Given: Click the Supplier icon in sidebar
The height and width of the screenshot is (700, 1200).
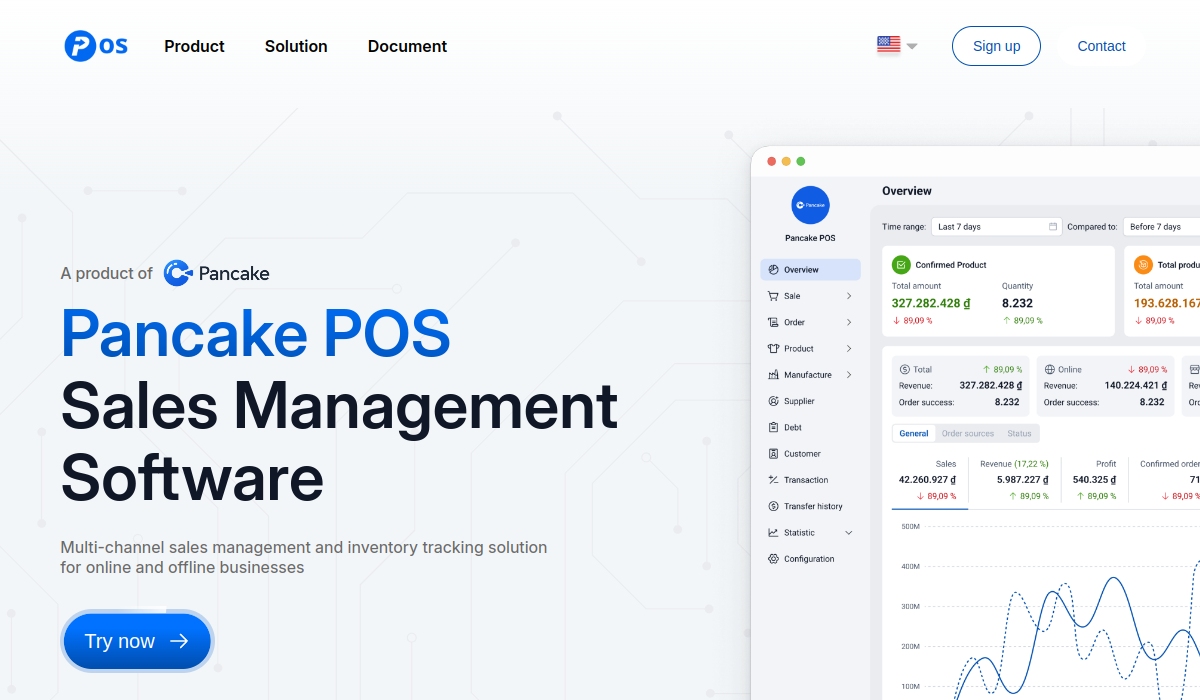Looking at the screenshot, I should 773,401.
